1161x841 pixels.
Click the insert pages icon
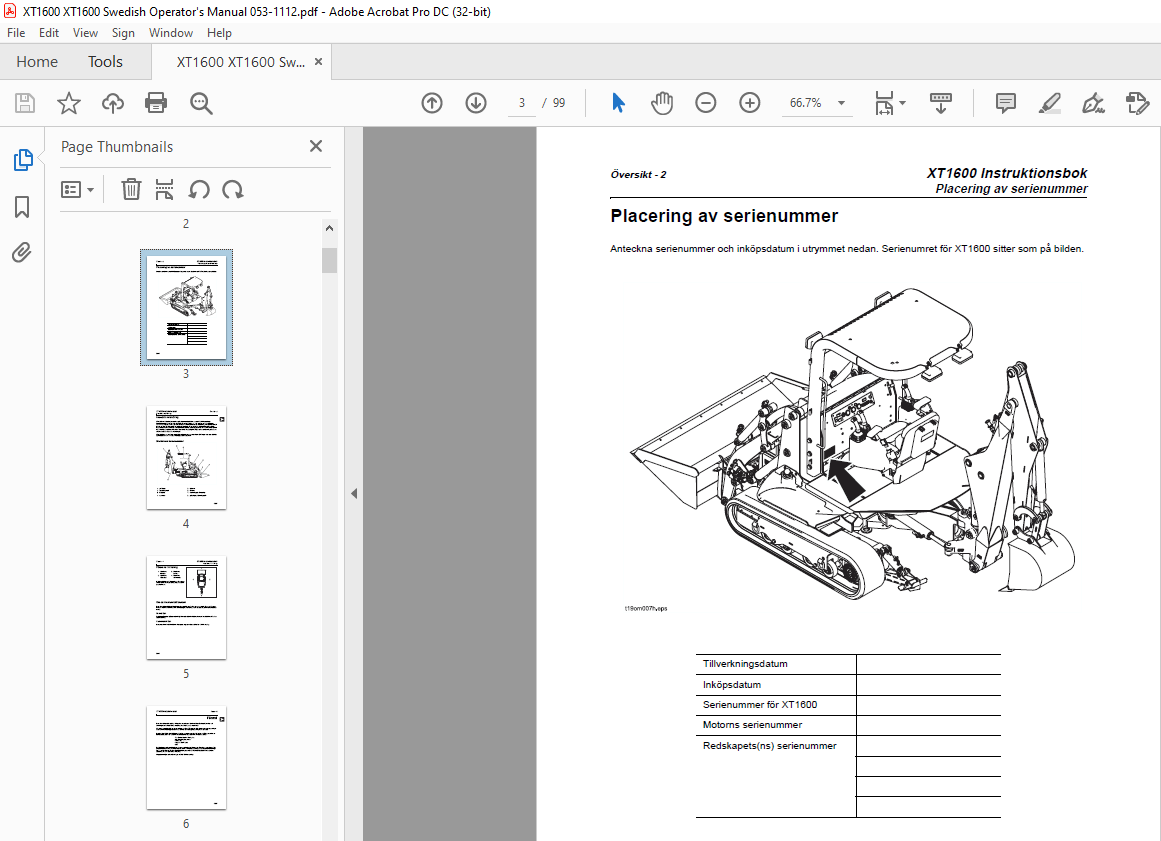click(164, 190)
